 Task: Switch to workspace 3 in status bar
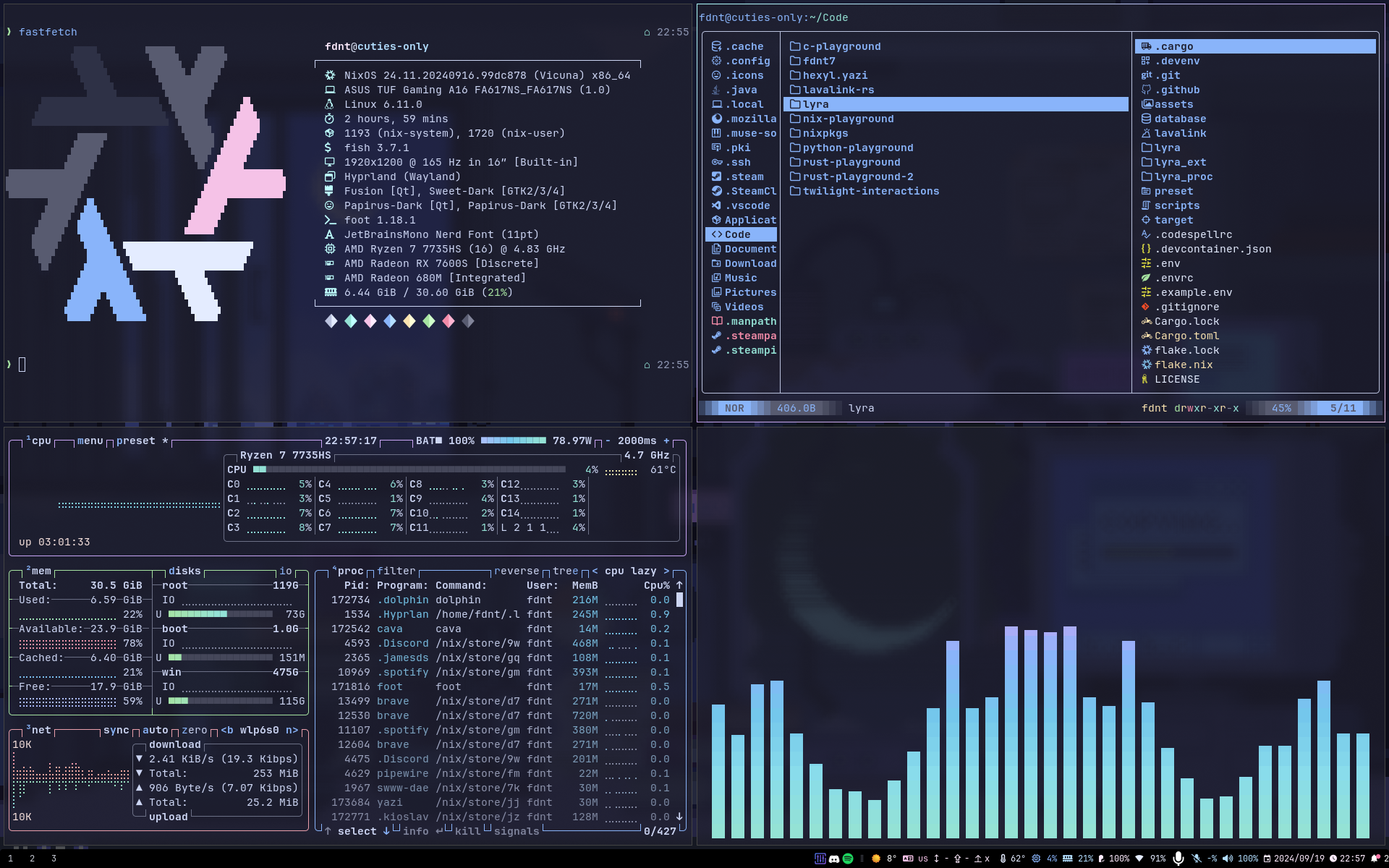(54, 859)
